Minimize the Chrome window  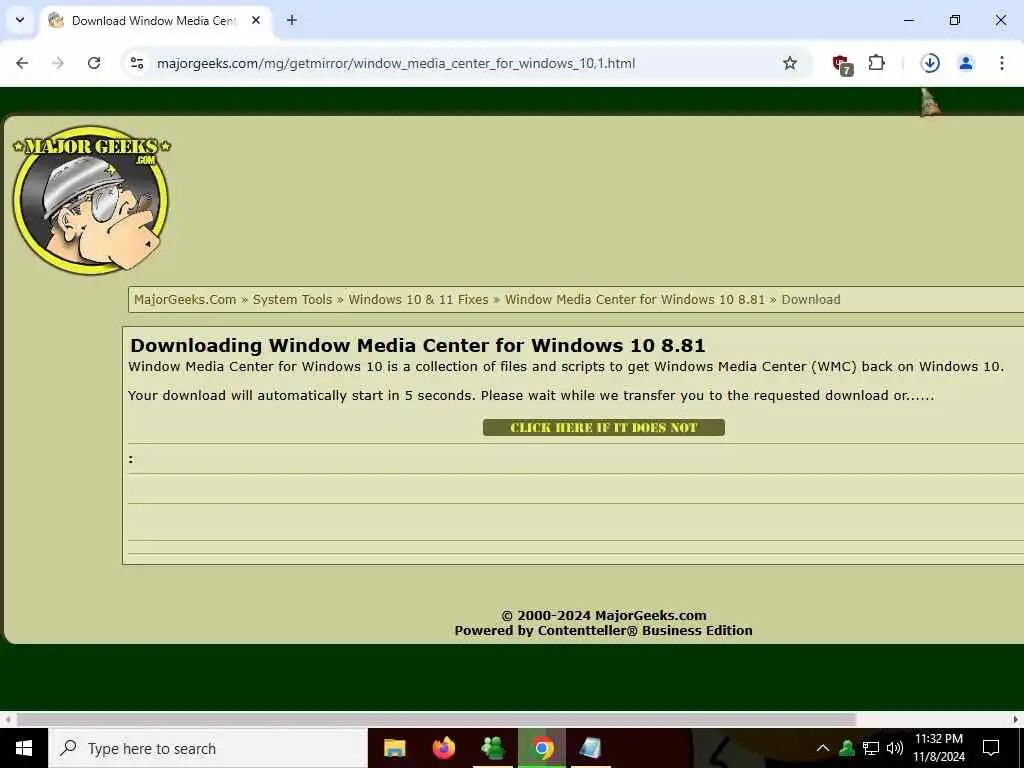coord(908,20)
